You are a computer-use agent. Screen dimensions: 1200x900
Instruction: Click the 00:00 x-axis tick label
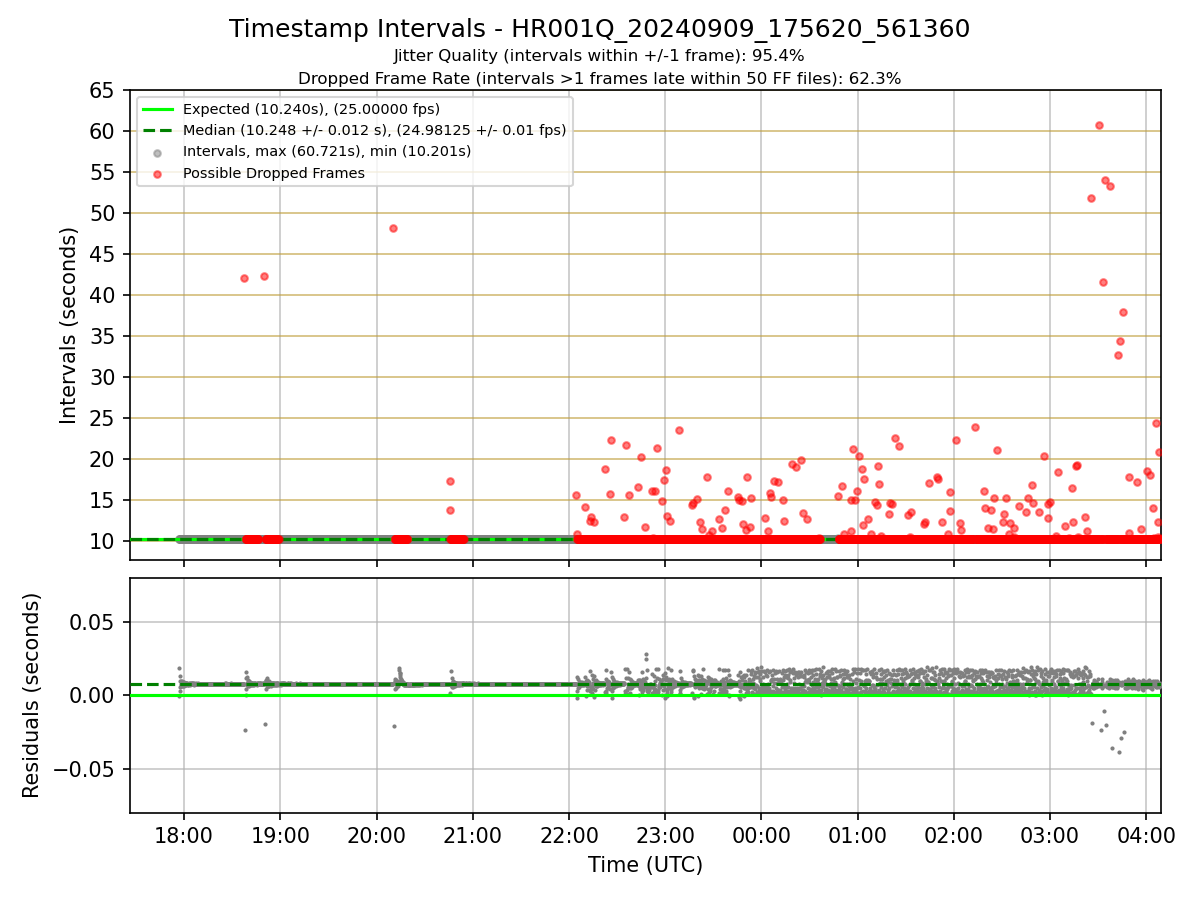tap(761, 834)
